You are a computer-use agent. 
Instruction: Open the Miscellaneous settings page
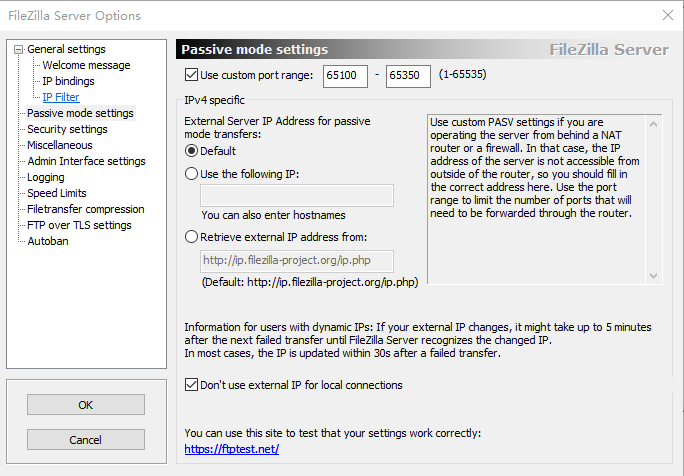pyautogui.click(x=60, y=145)
